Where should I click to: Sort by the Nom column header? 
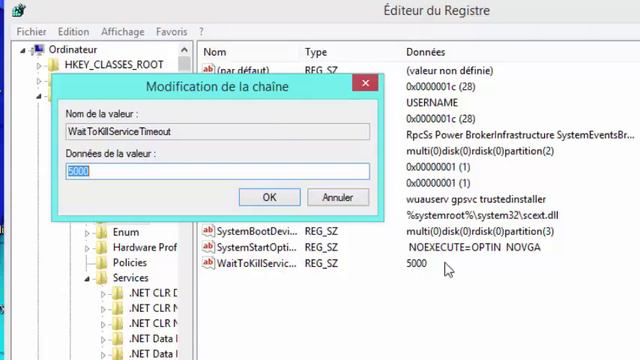coord(215,52)
